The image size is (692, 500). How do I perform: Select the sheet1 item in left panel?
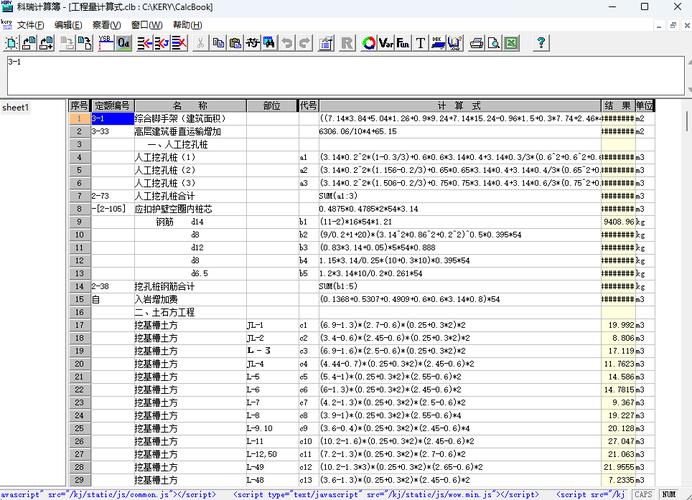[x=16, y=107]
